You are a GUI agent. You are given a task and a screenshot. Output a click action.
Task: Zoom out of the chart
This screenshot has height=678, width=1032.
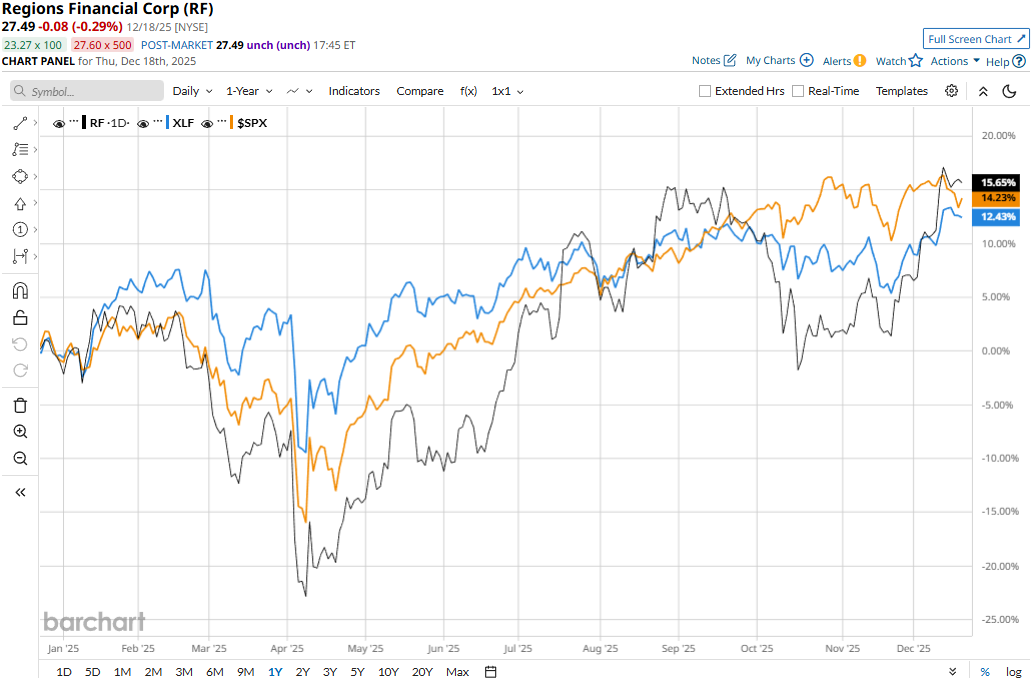click(x=20, y=458)
